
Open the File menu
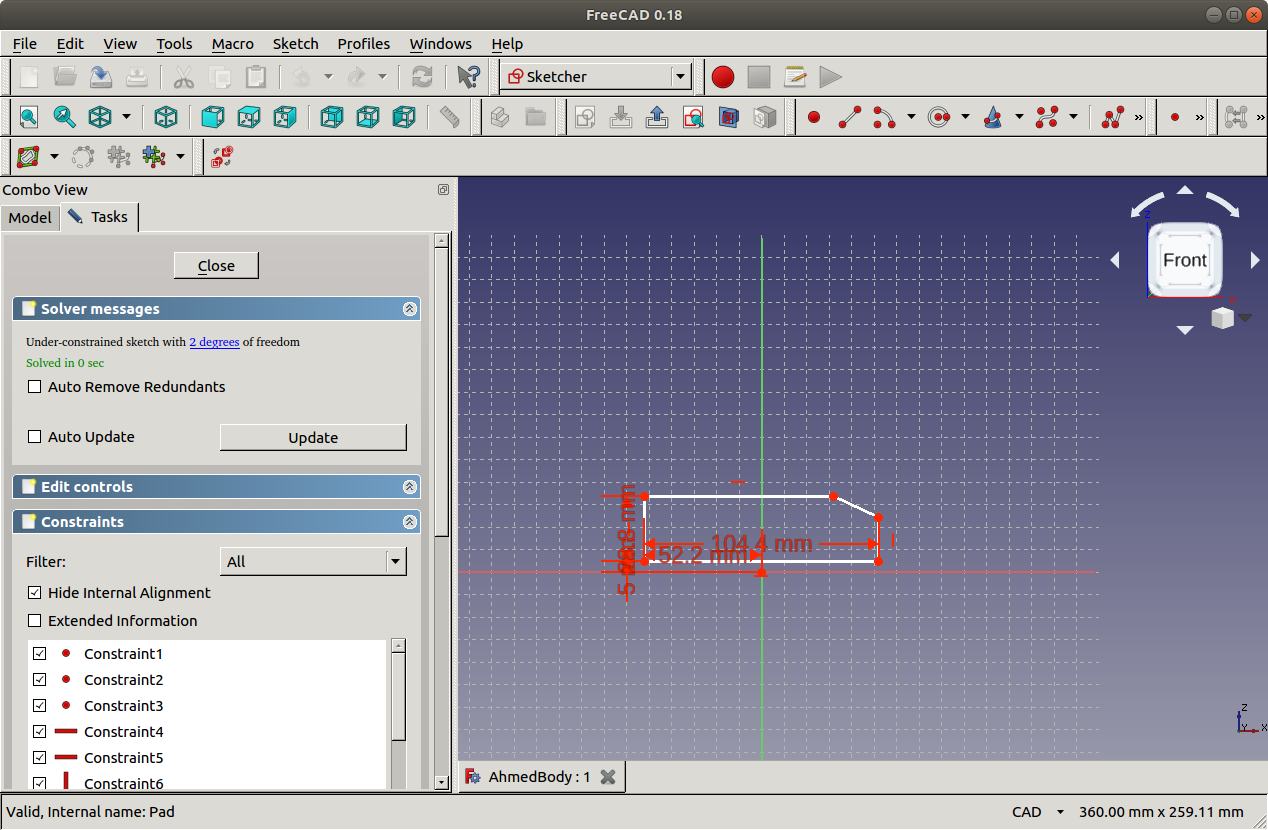coord(24,44)
